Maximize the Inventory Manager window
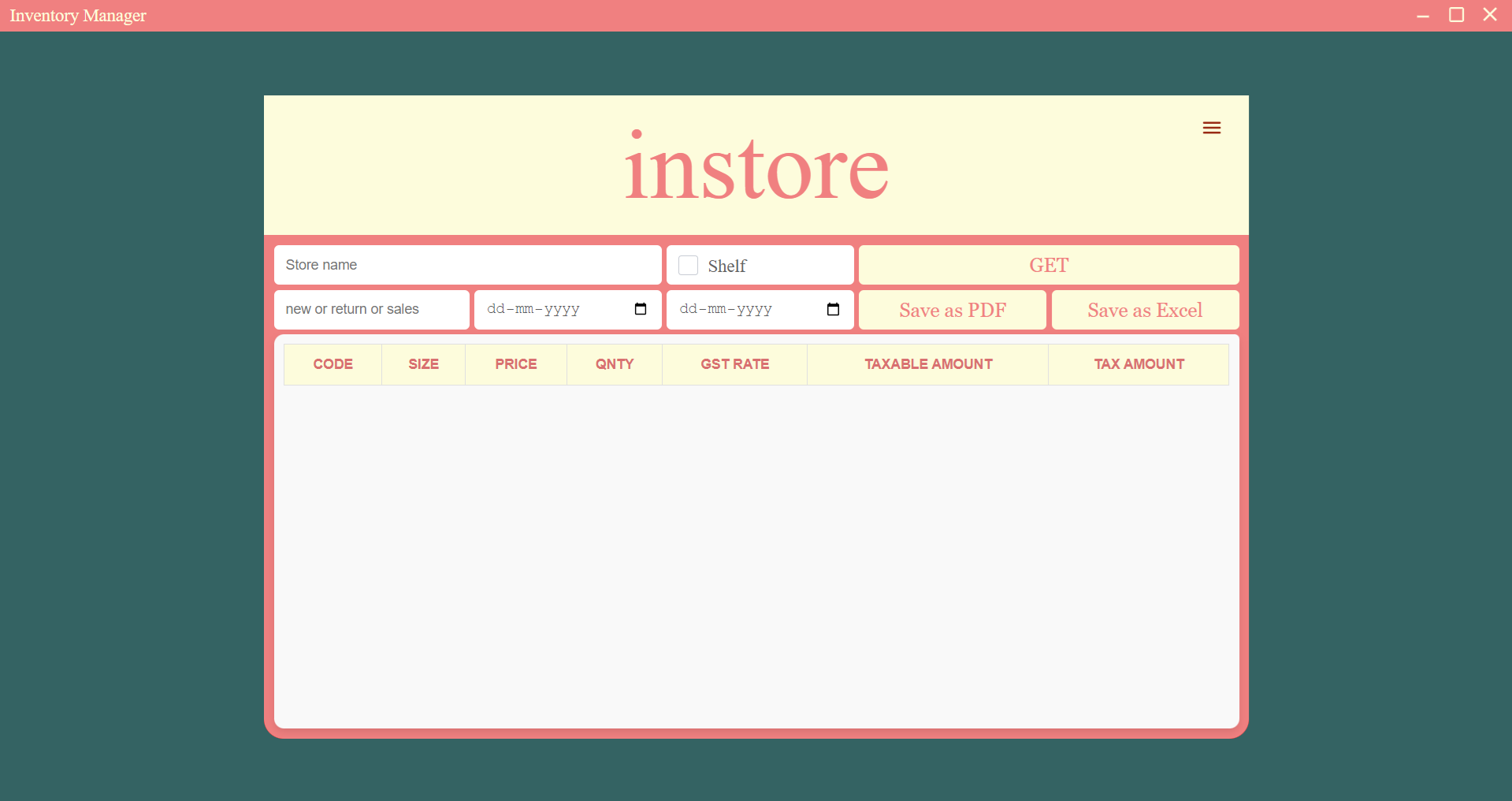The width and height of the screenshot is (1512, 801). pyautogui.click(x=1456, y=15)
